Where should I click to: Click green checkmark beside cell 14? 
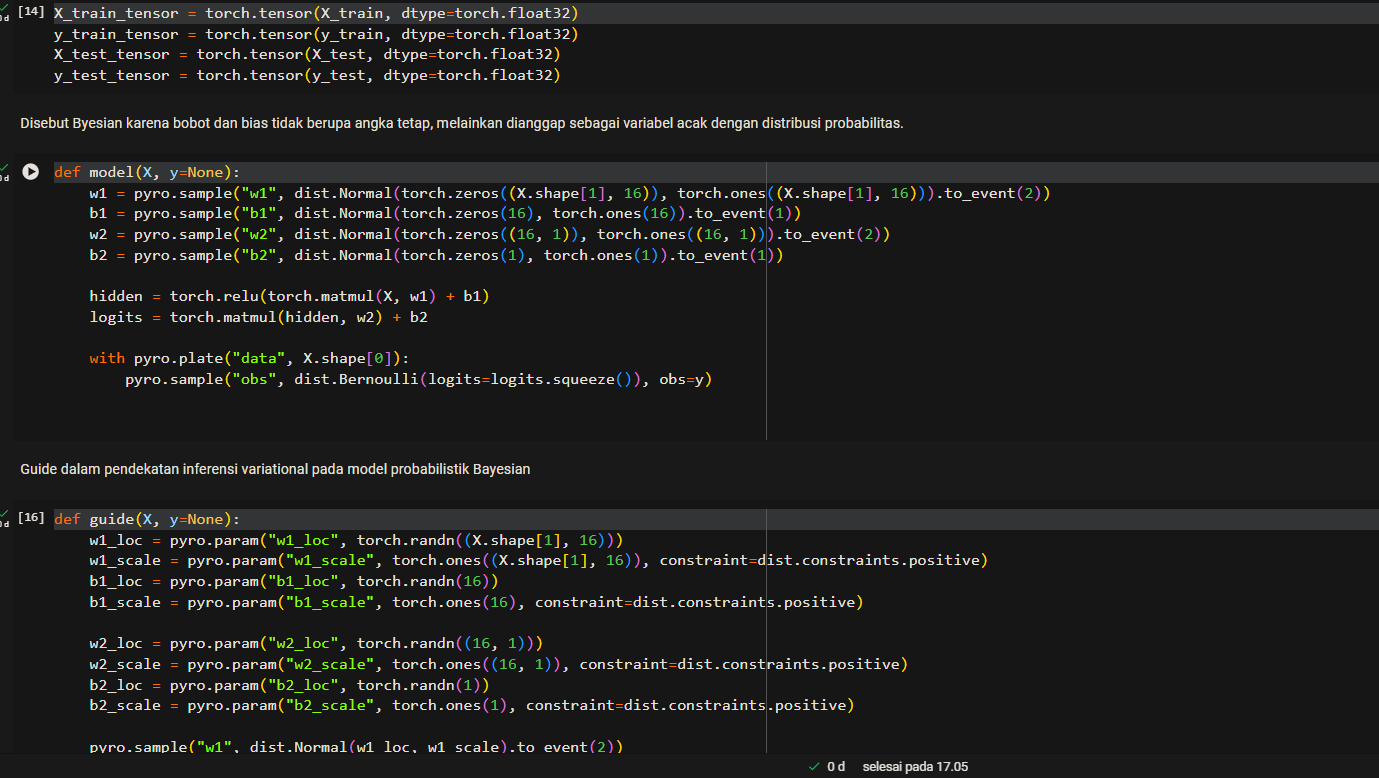coord(4,8)
